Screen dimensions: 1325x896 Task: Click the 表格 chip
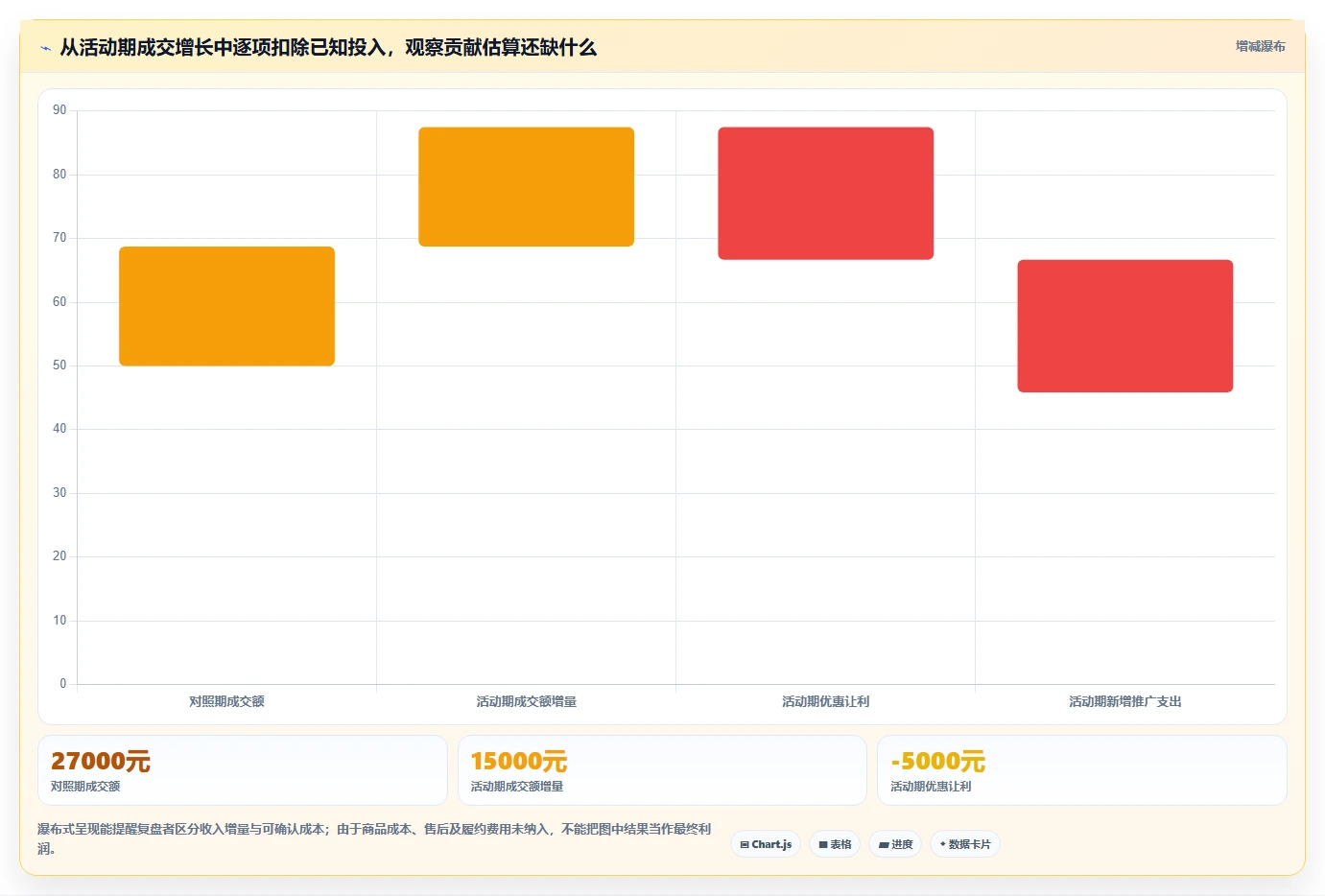pyautogui.click(x=835, y=844)
